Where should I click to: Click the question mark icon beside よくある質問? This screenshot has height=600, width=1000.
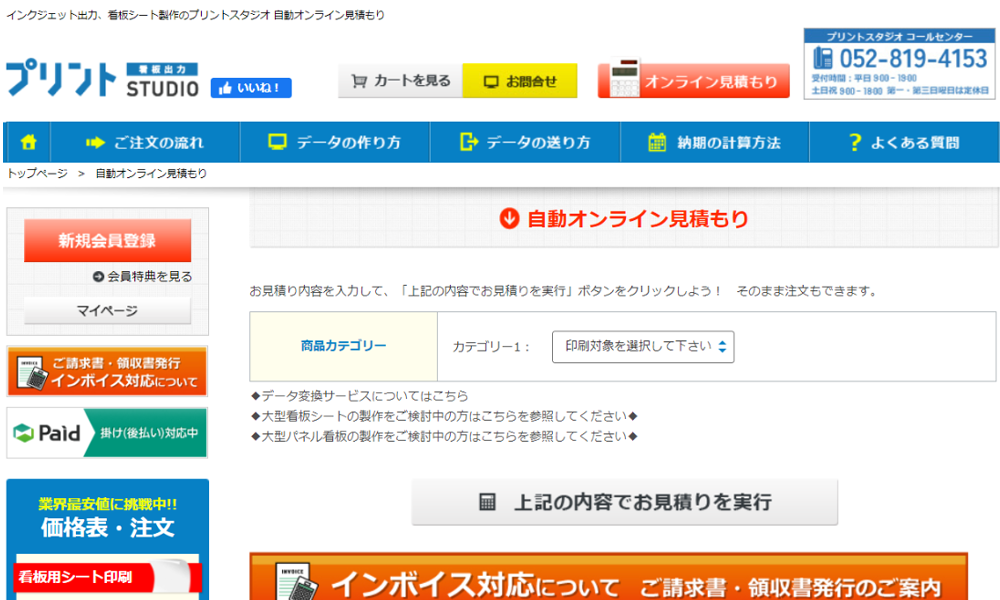click(855, 142)
